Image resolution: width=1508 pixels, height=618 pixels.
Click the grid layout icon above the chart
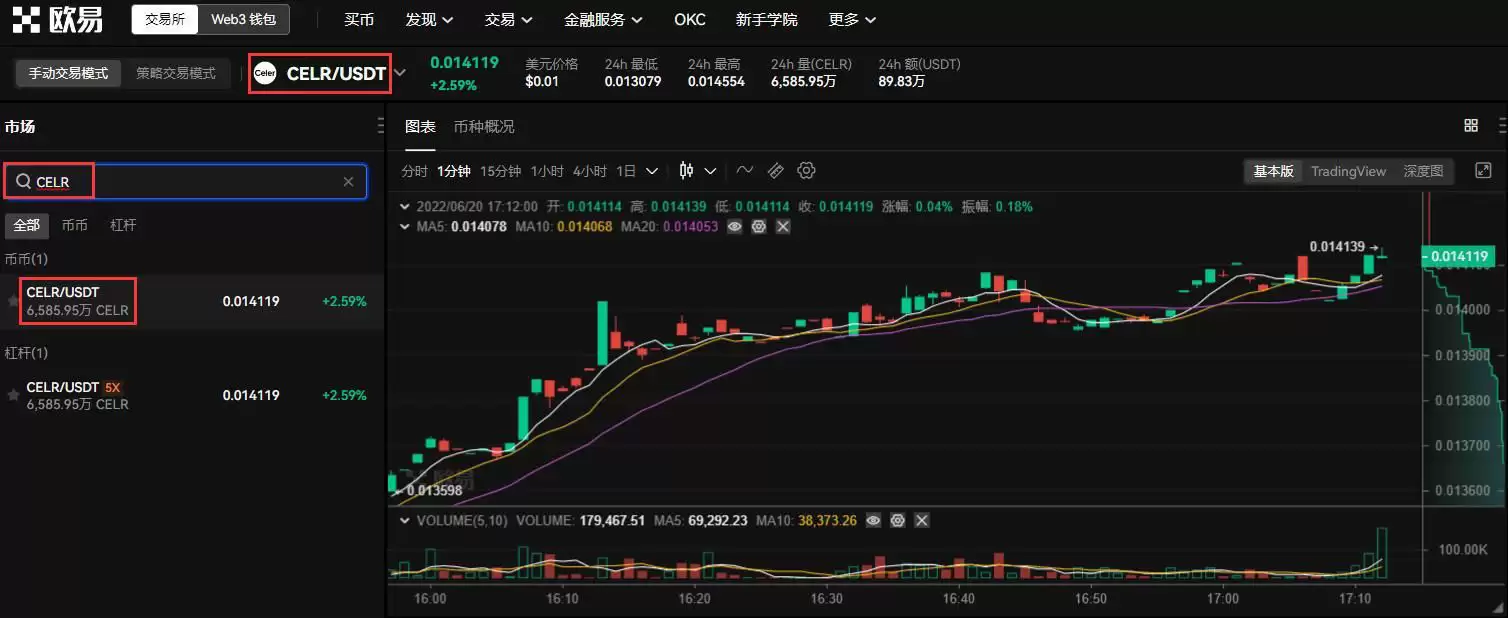tap(1470, 125)
